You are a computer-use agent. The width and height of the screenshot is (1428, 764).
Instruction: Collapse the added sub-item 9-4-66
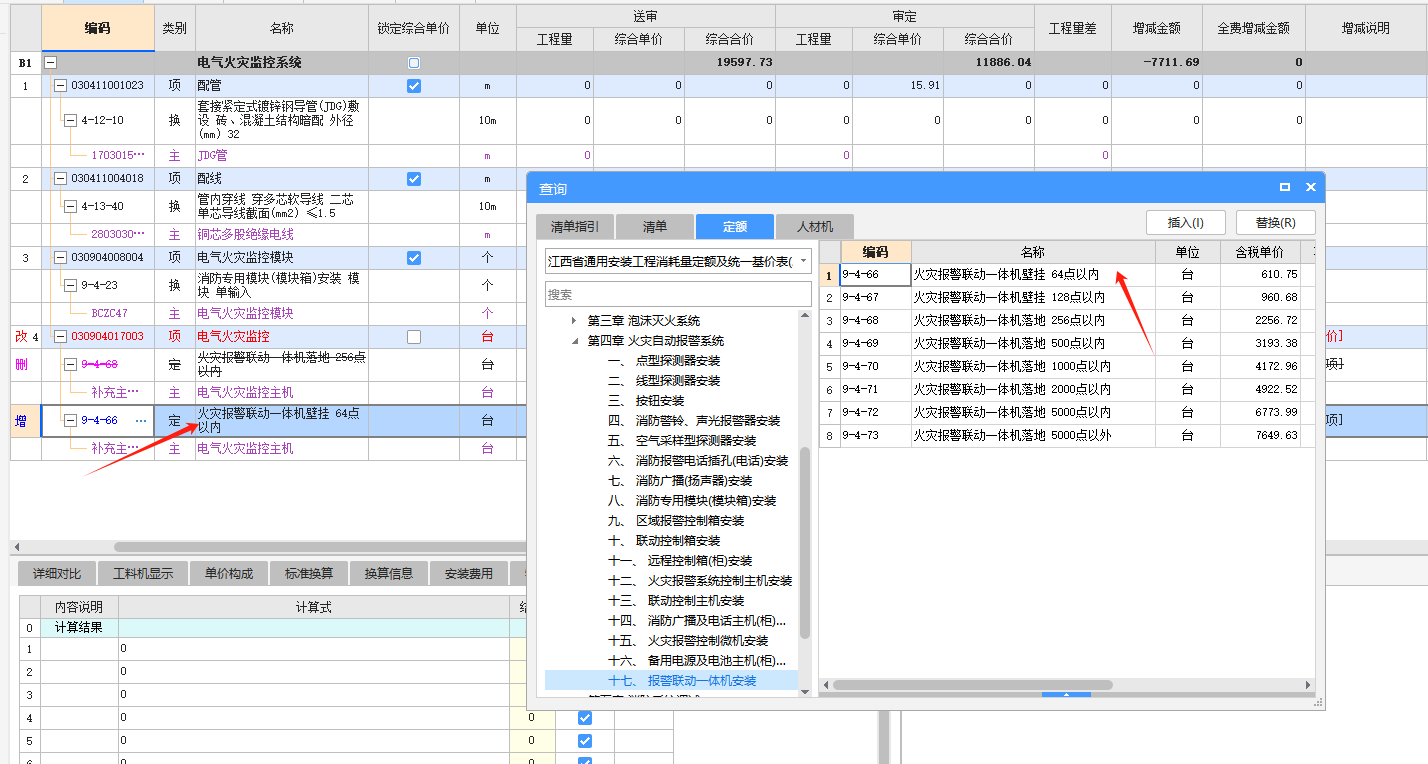pyautogui.click(x=70, y=421)
